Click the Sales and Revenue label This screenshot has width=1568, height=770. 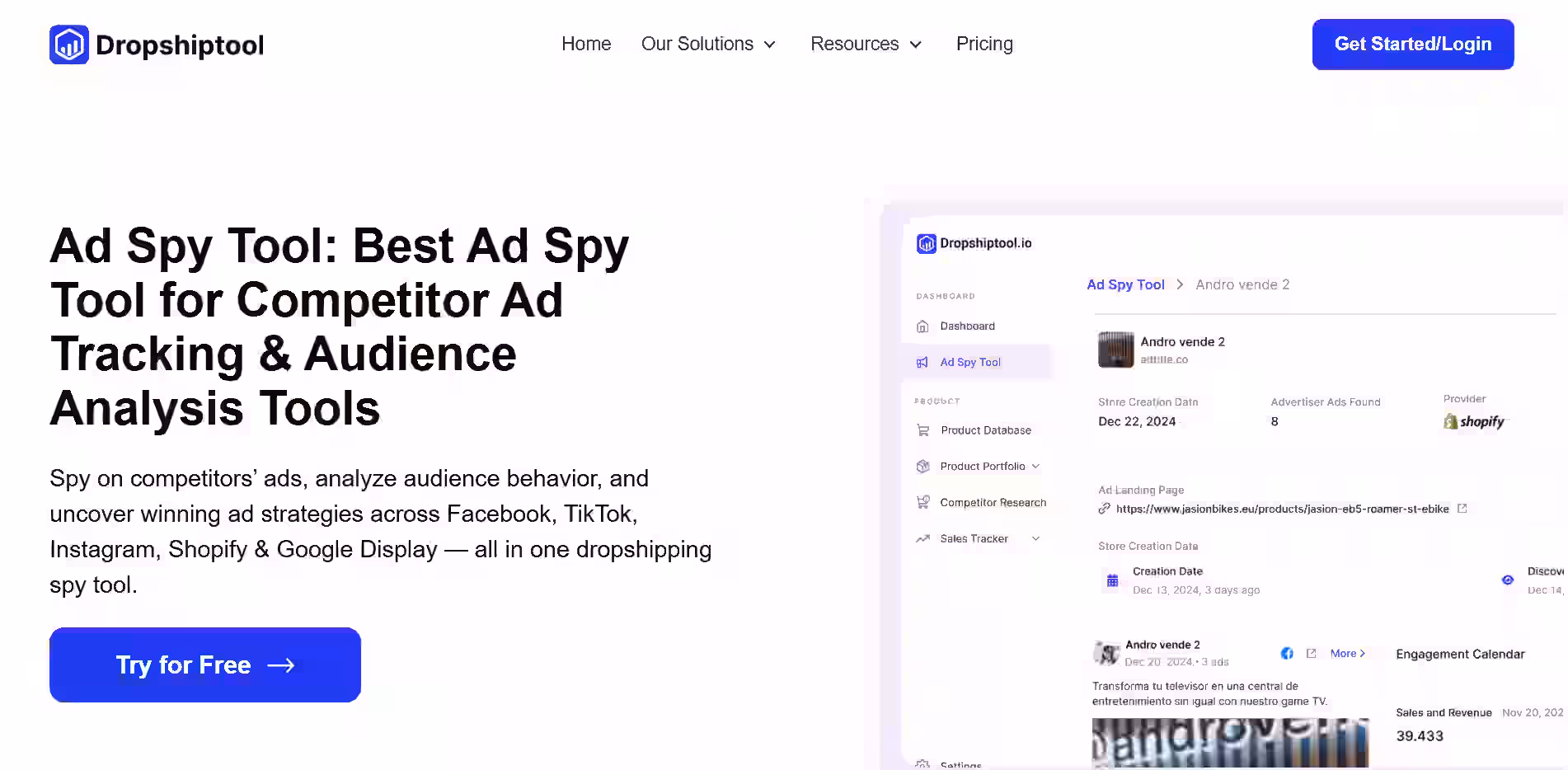point(1444,713)
